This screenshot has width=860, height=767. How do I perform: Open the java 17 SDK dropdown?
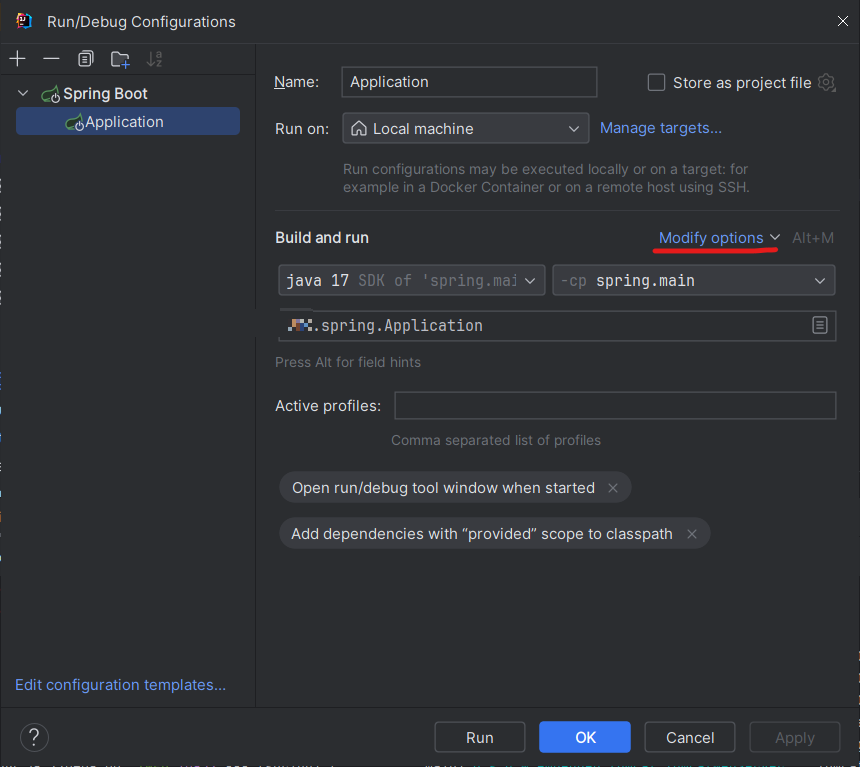(411, 280)
